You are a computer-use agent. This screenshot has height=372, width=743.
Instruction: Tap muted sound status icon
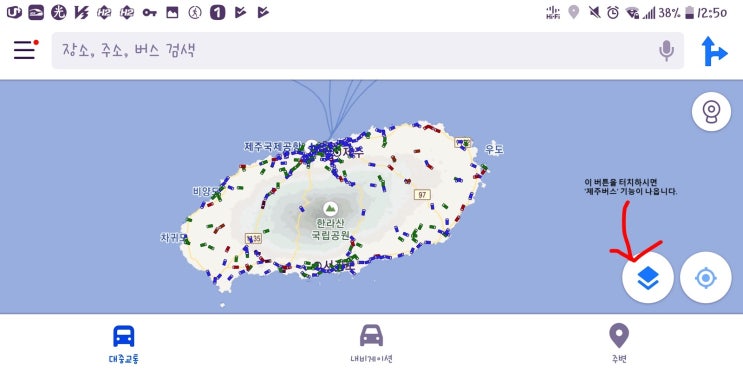594,13
